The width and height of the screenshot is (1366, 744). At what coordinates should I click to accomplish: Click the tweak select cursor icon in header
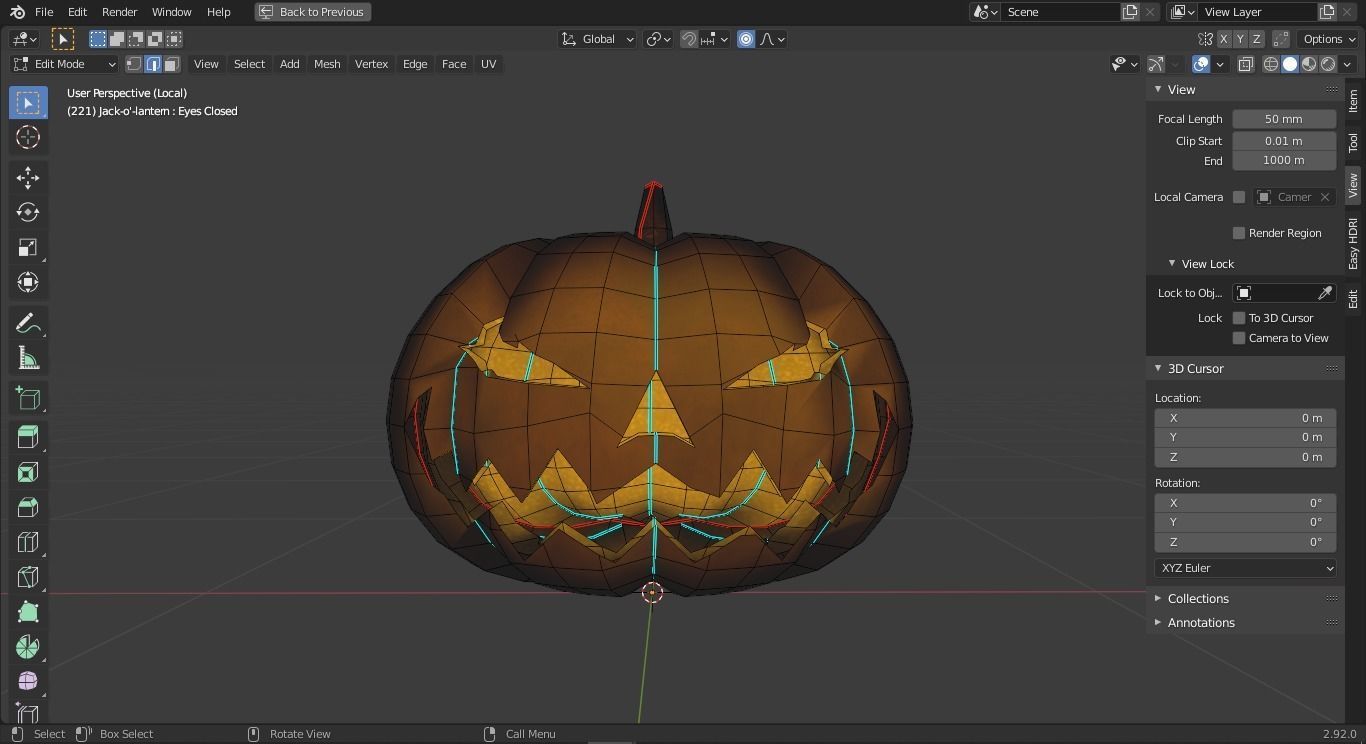63,39
